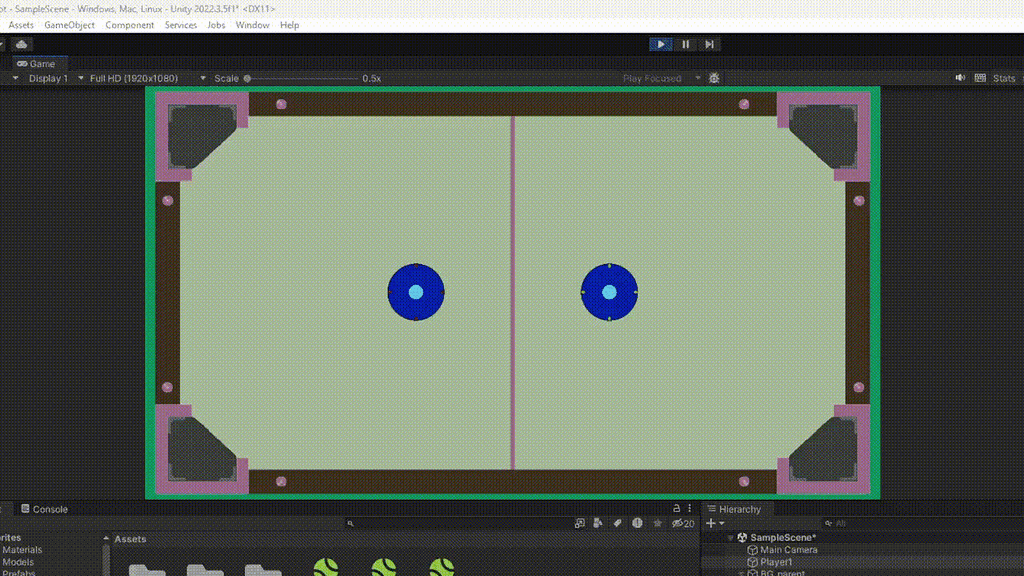Pause the game with the pause button
Image resolution: width=1024 pixels, height=576 pixels.
(x=685, y=43)
